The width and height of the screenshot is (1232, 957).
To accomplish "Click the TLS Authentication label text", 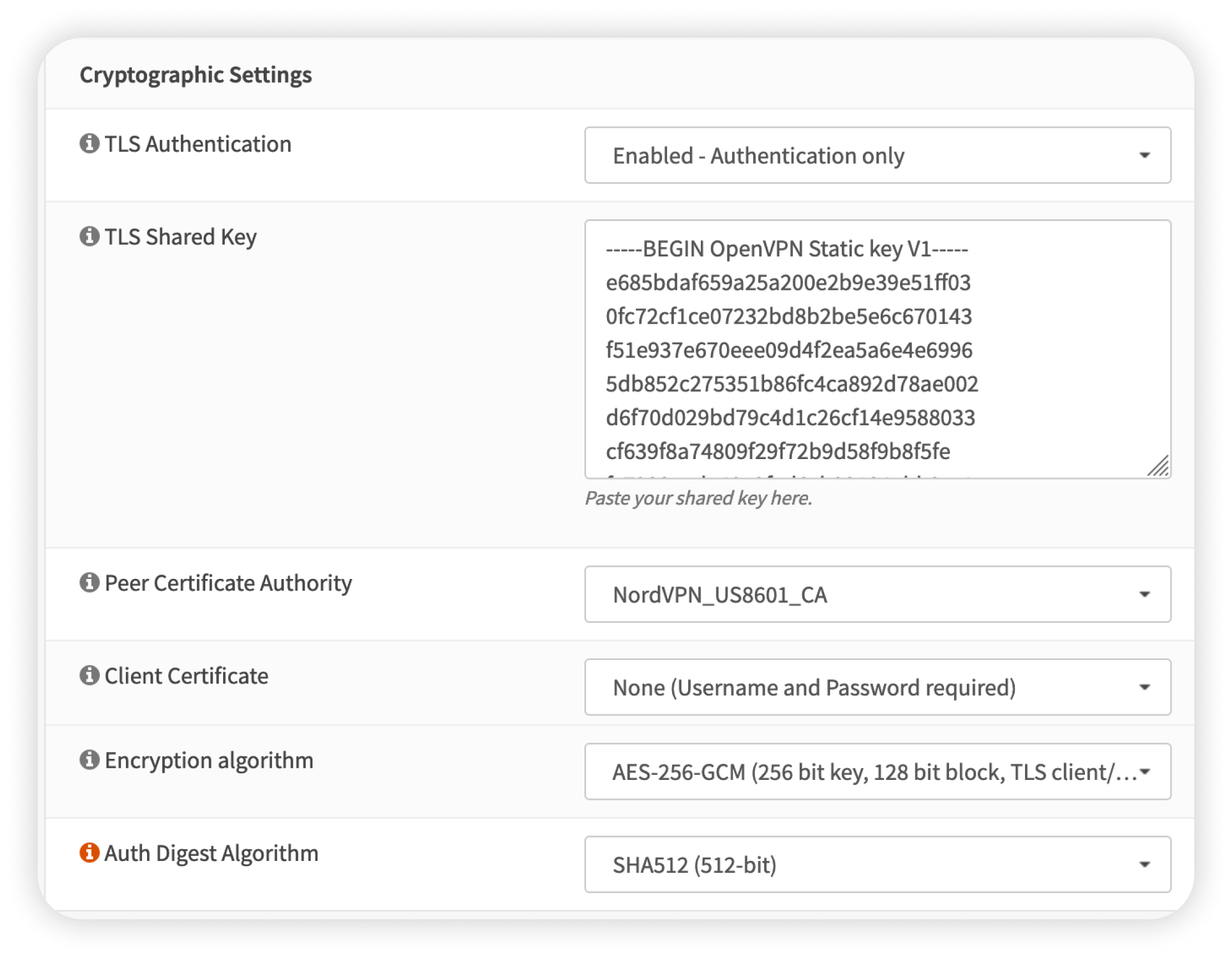I will (198, 144).
